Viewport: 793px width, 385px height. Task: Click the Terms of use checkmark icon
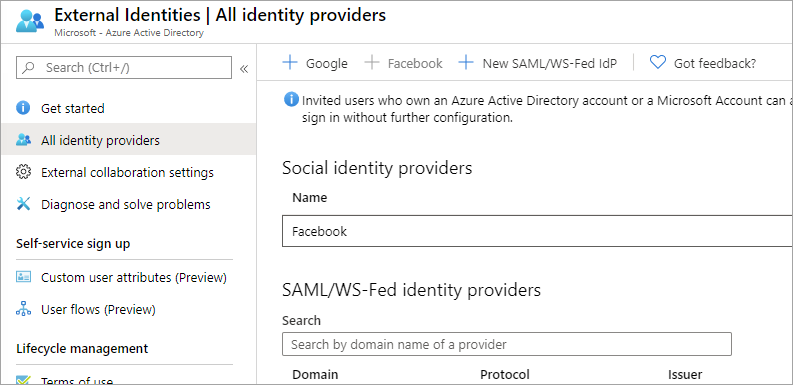coord(23,380)
